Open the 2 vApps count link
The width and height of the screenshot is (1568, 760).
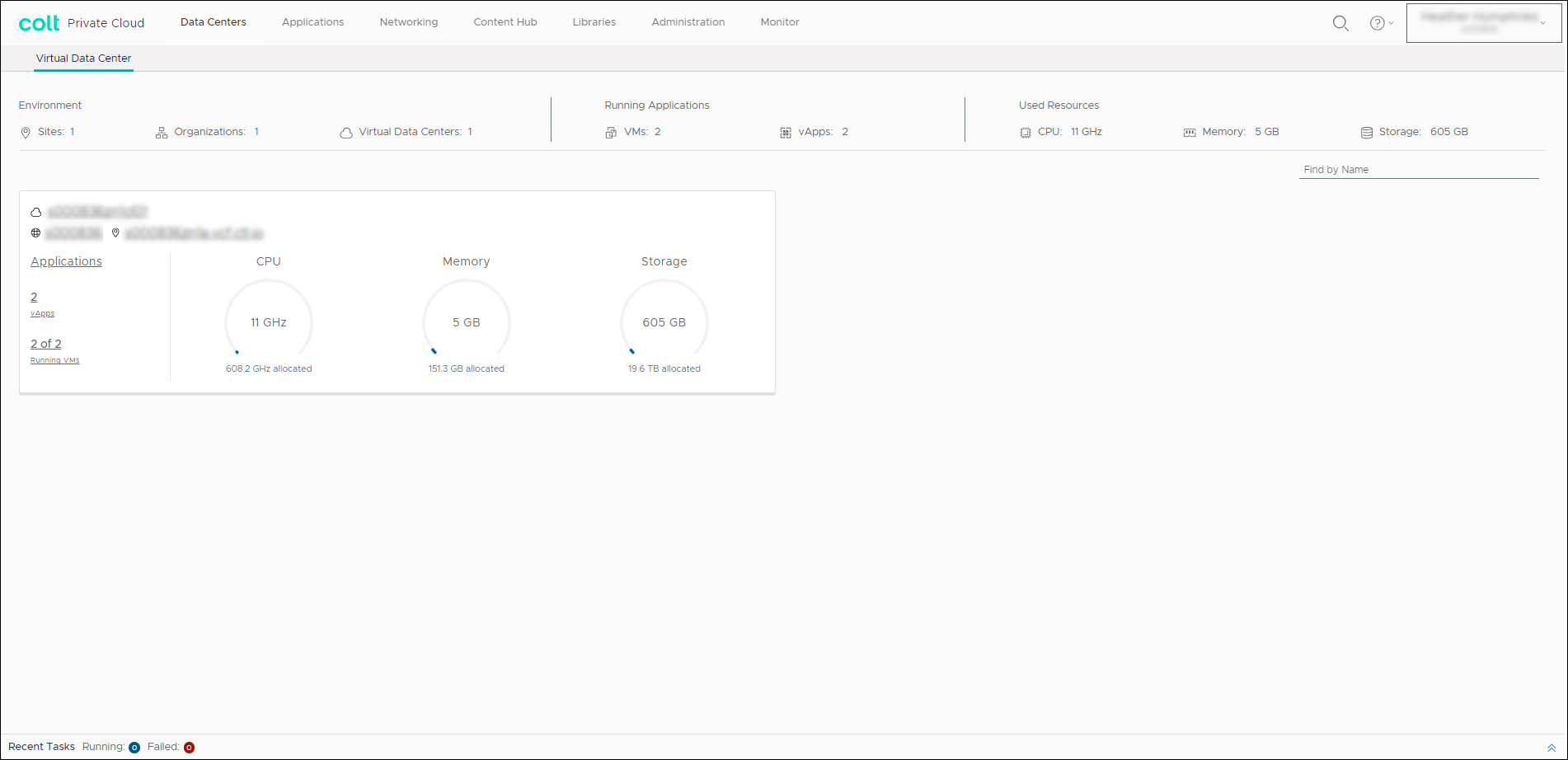34,297
